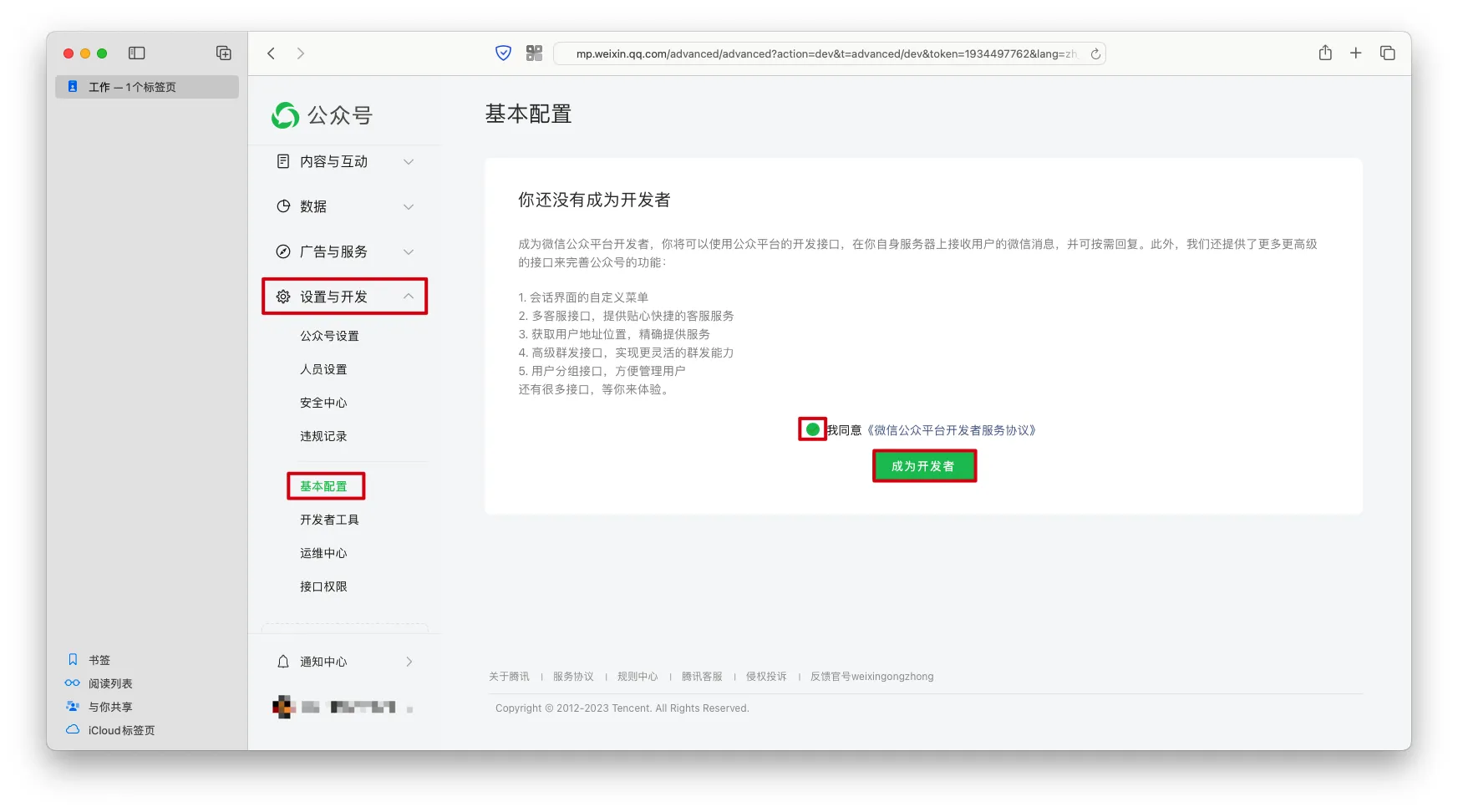Open 微信公众平台开发者服务协议 link

952,430
